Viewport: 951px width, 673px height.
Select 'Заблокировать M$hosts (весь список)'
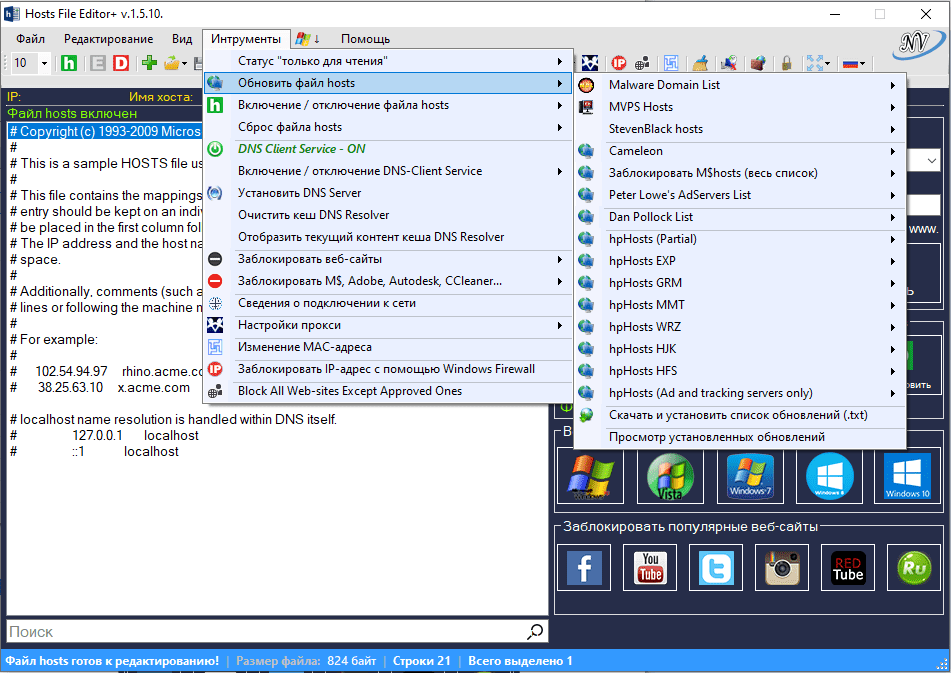(x=740, y=173)
